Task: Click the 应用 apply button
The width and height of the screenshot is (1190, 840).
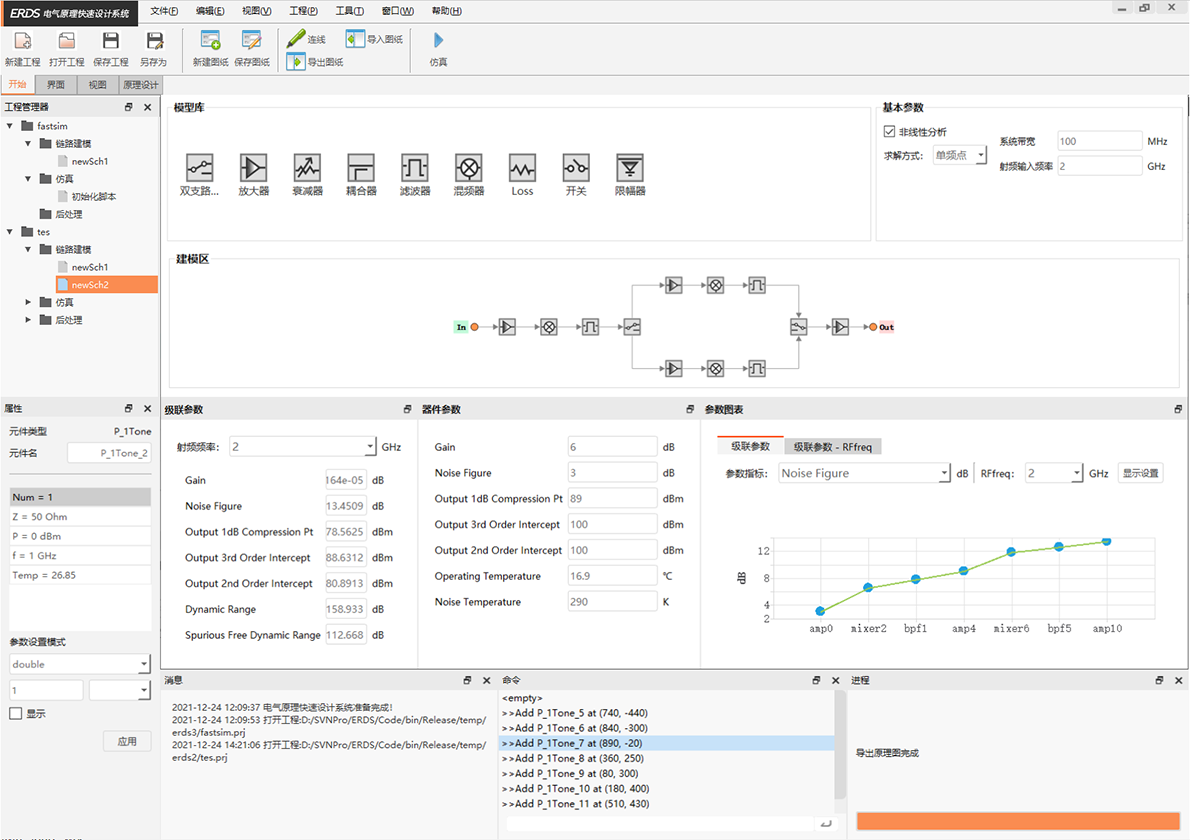Action: (x=127, y=741)
